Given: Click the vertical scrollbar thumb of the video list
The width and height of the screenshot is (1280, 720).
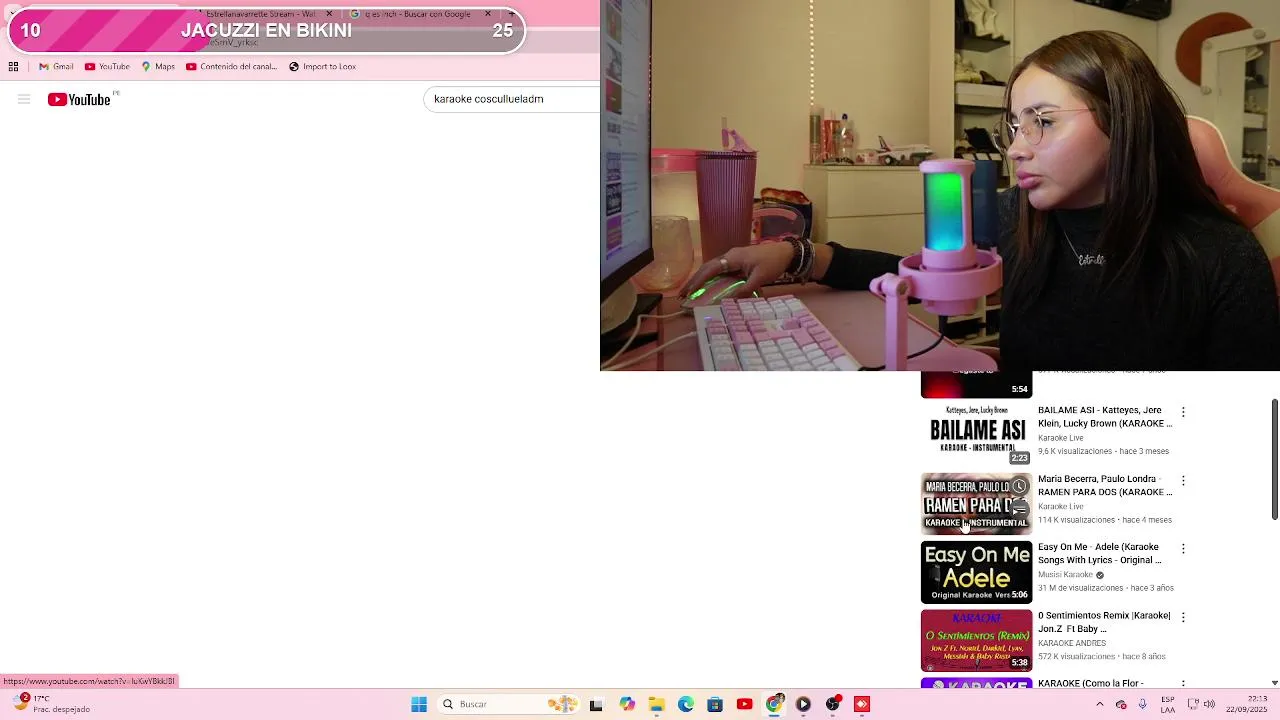Looking at the screenshot, I should tap(1274, 459).
